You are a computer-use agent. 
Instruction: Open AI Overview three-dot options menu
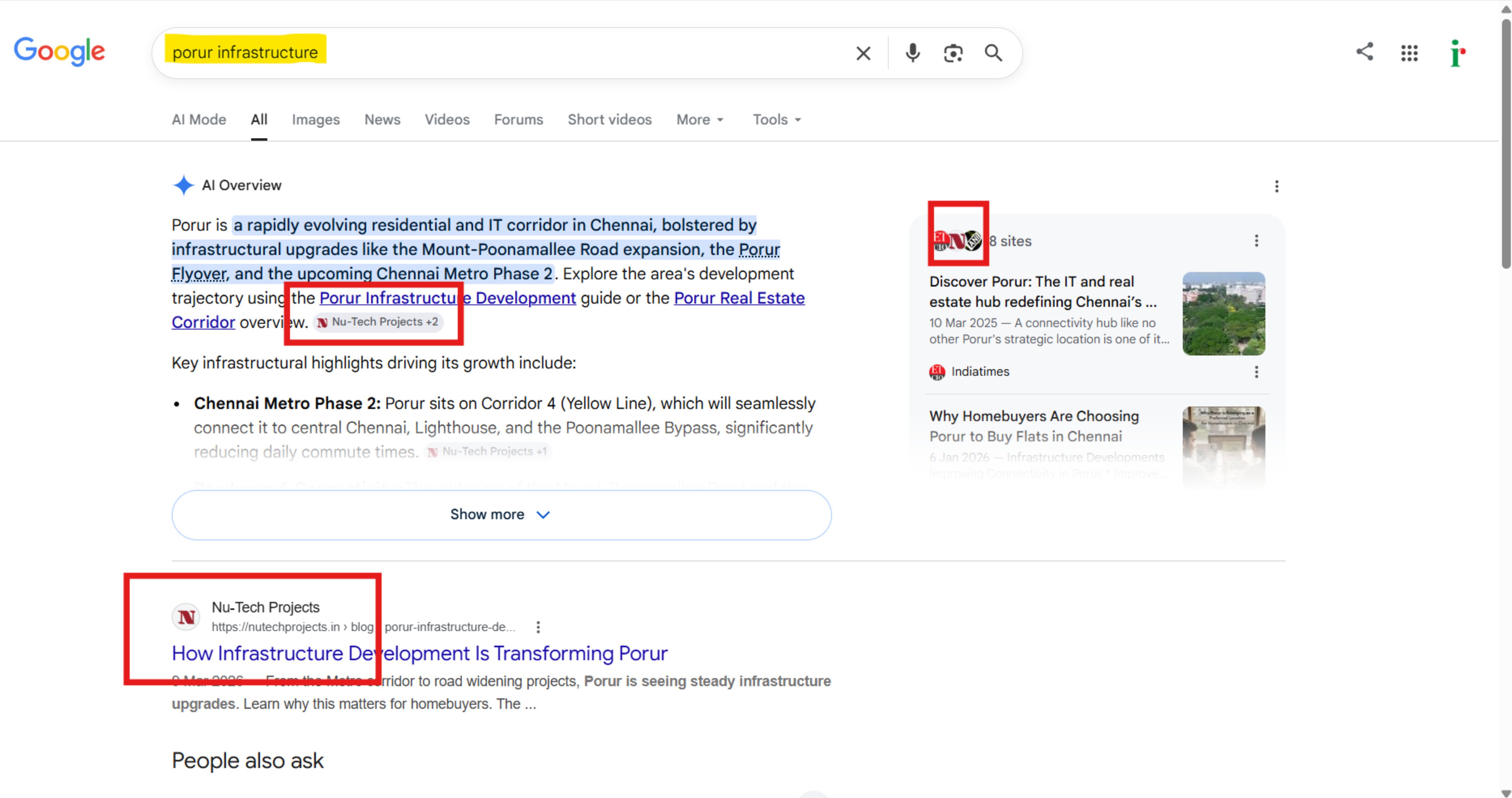pyautogui.click(x=1276, y=186)
